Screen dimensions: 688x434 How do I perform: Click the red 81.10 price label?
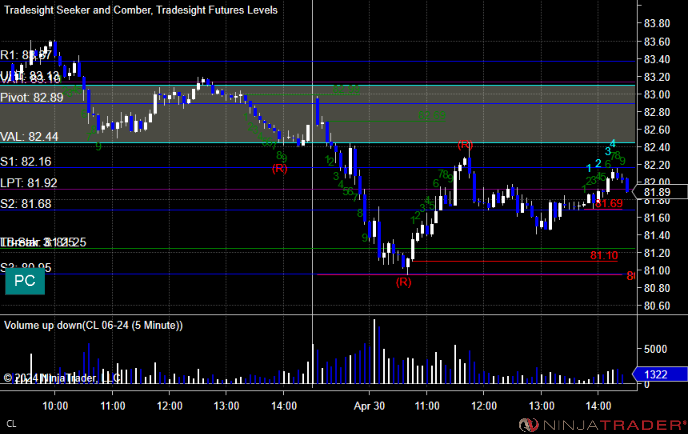[604, 255]
